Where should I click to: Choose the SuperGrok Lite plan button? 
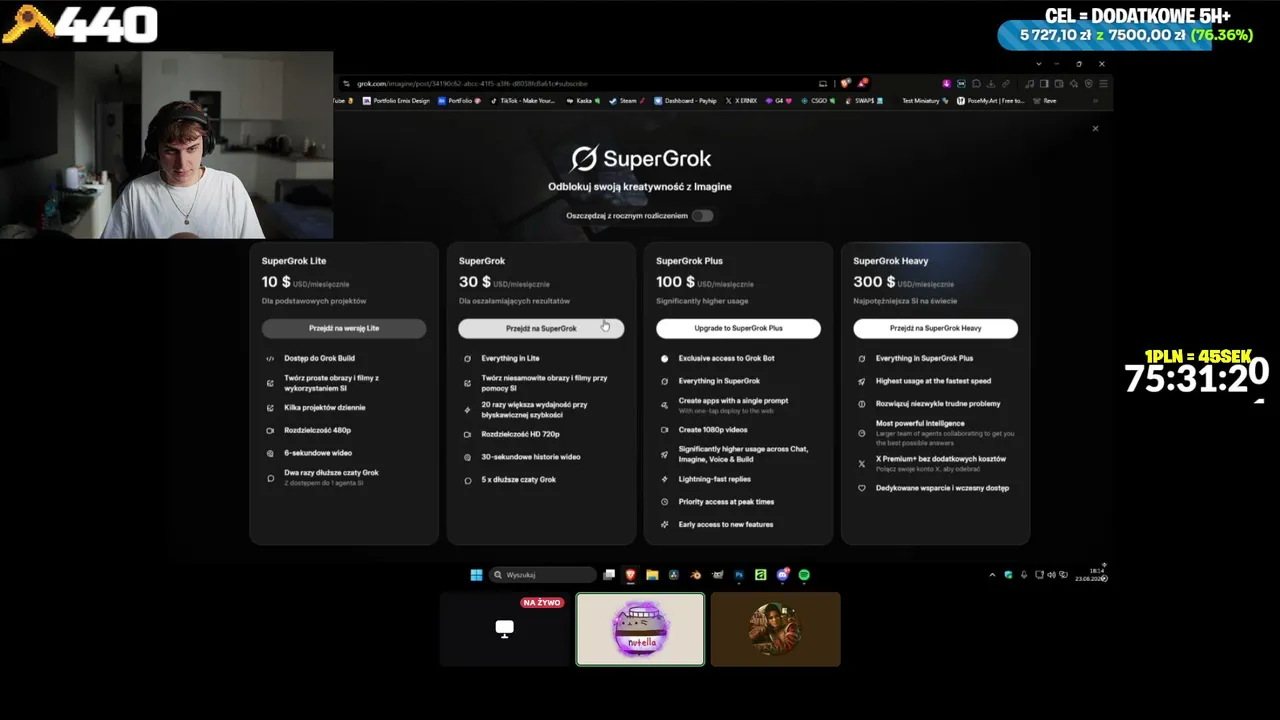[x=344, y=328]
